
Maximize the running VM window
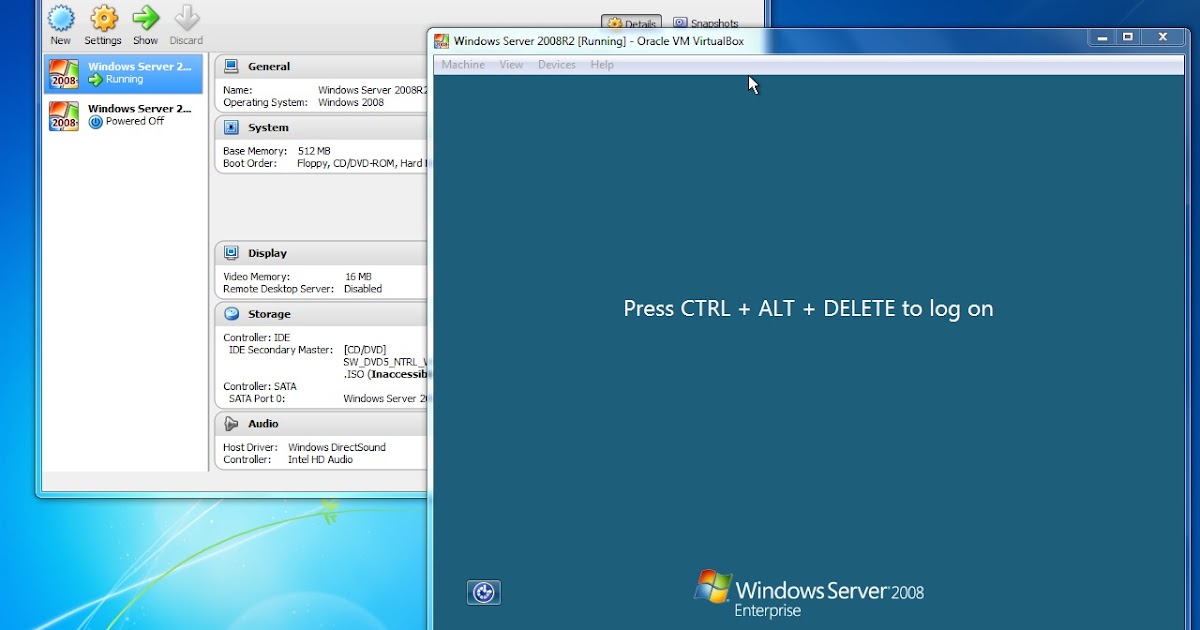click(1128, 37)
